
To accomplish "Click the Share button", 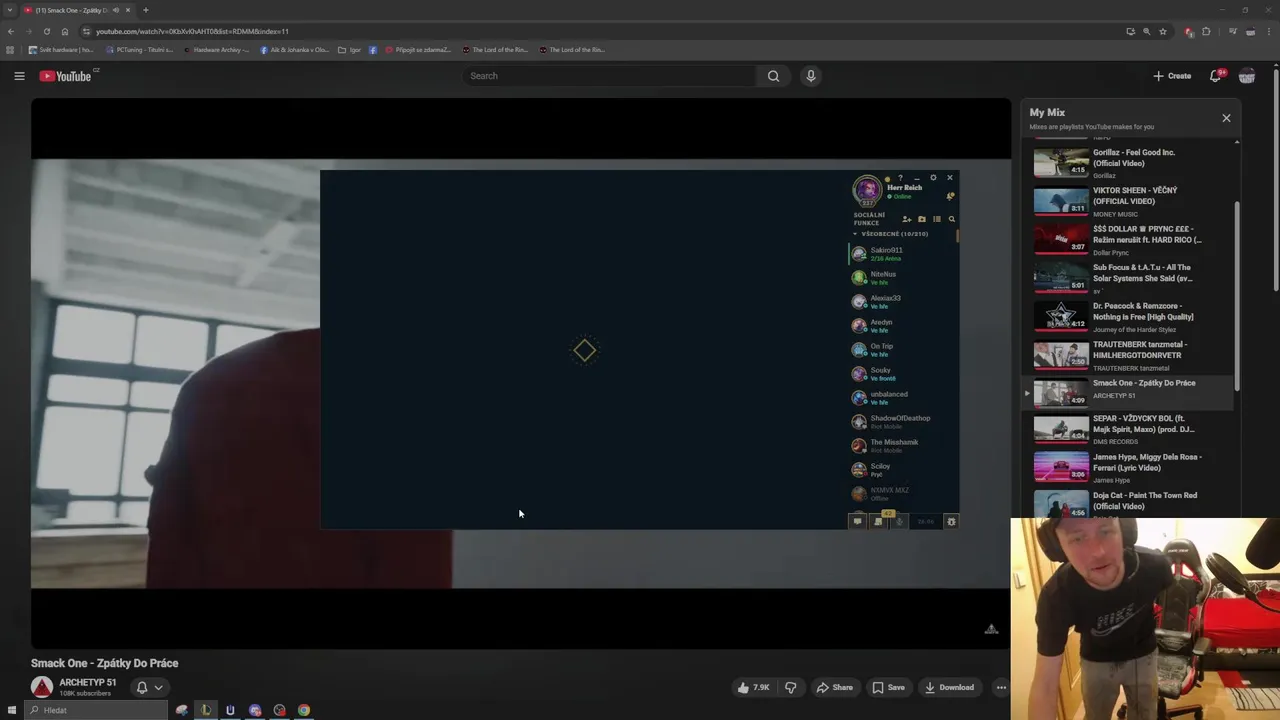I will pos(835,687).
